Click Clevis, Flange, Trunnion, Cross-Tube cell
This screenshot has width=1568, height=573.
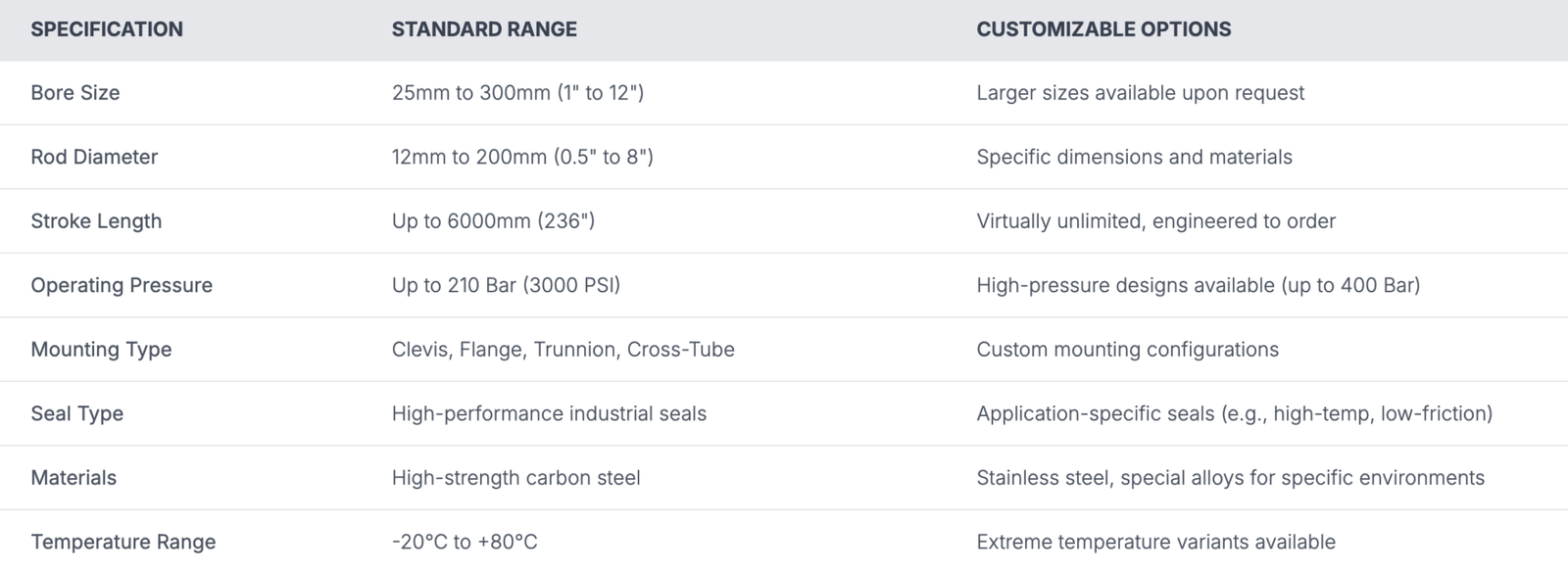(x=563, y=350)
